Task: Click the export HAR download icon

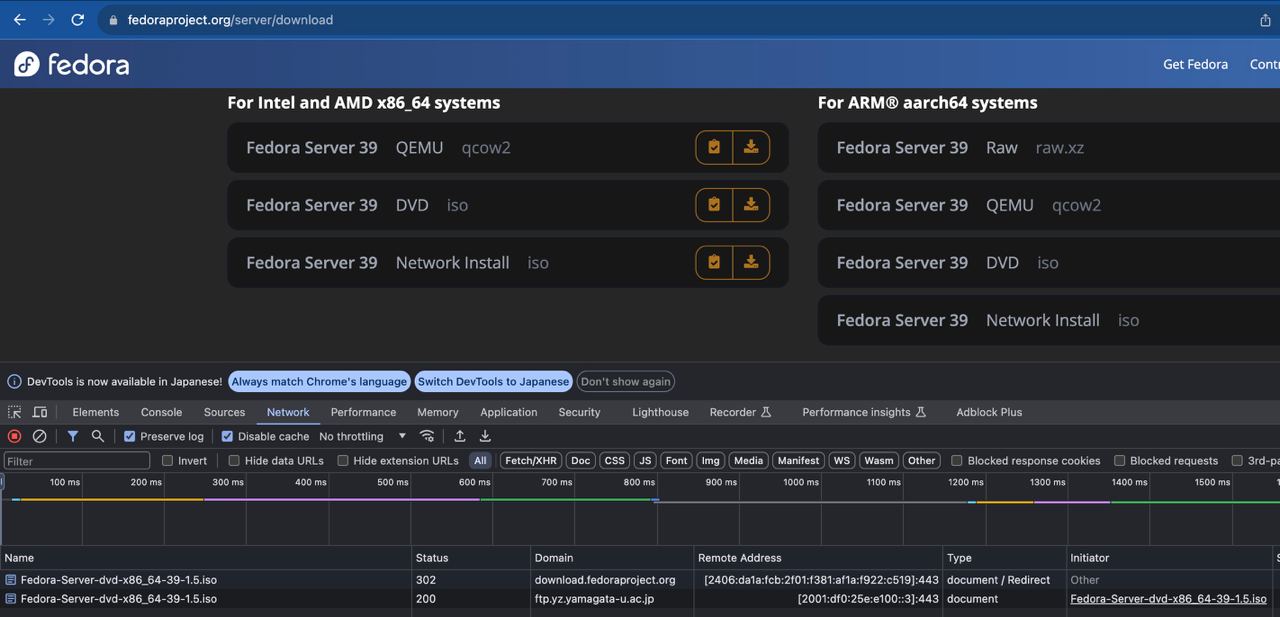Action: [x=485, y=436]
